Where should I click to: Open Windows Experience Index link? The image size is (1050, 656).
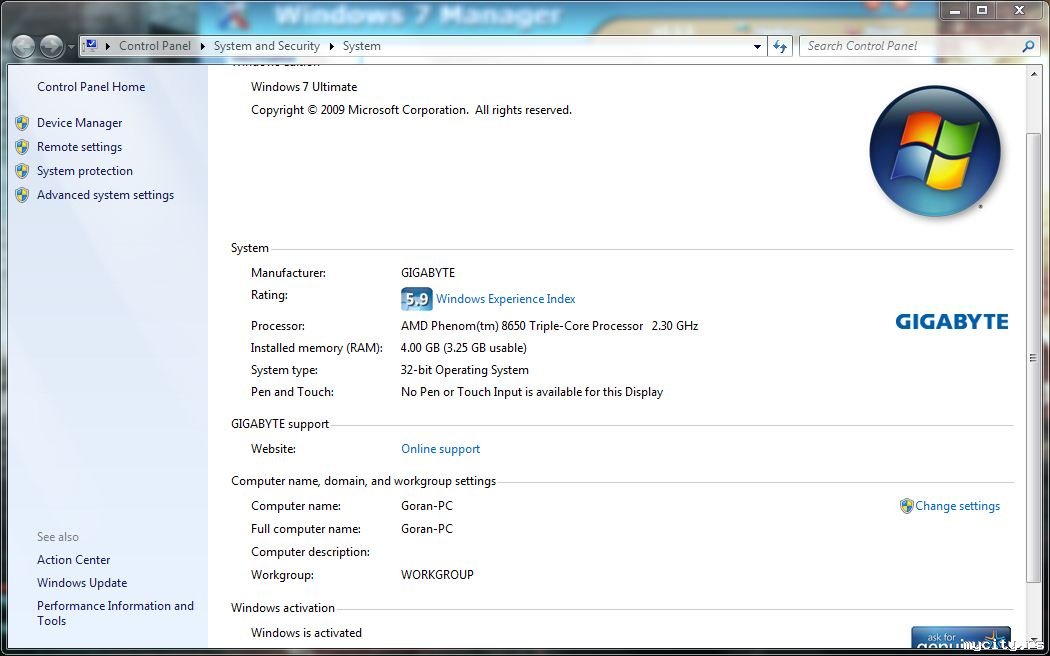[506, 299]
